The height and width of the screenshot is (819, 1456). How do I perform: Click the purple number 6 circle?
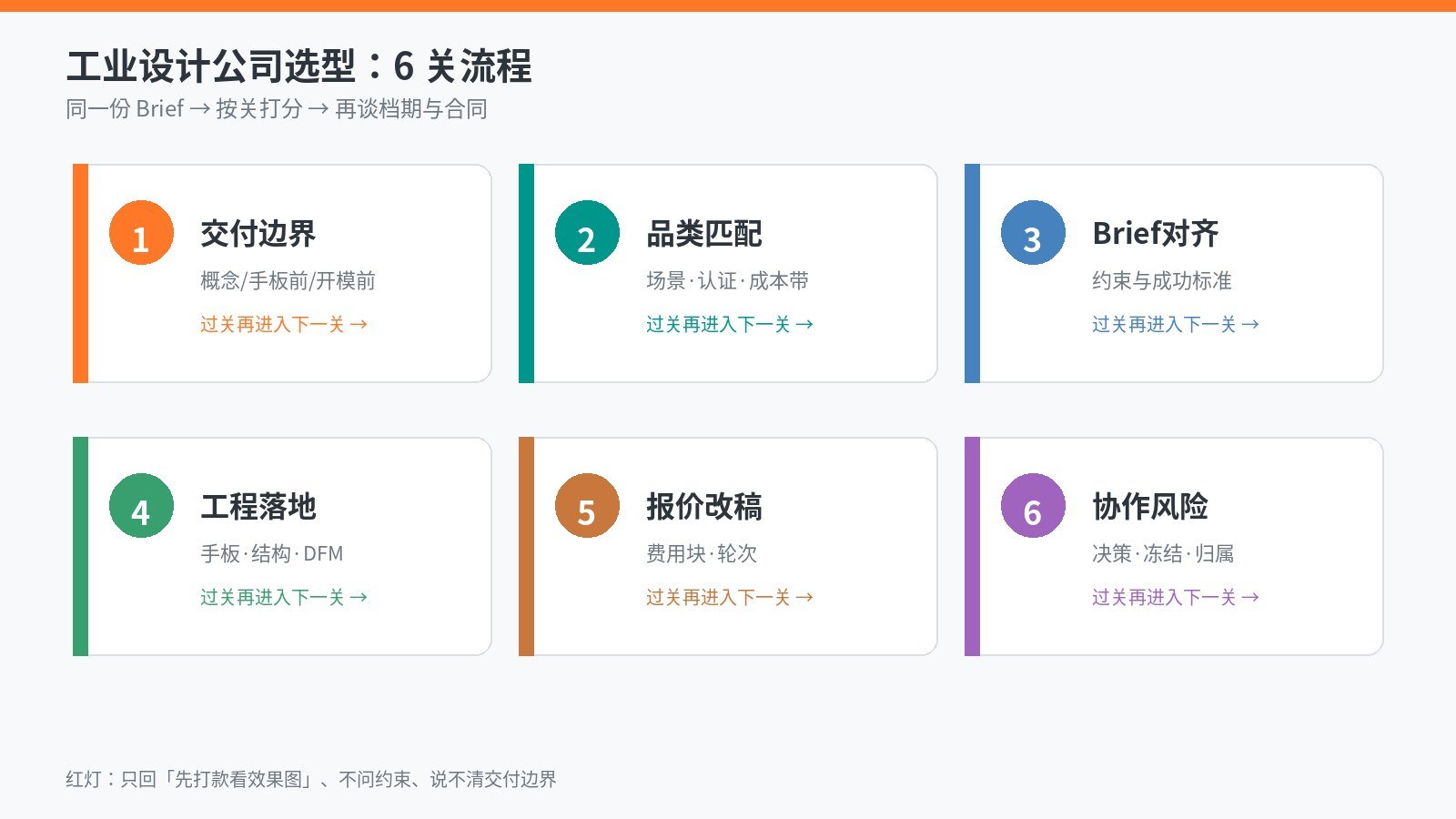(x=1033, y=506)
